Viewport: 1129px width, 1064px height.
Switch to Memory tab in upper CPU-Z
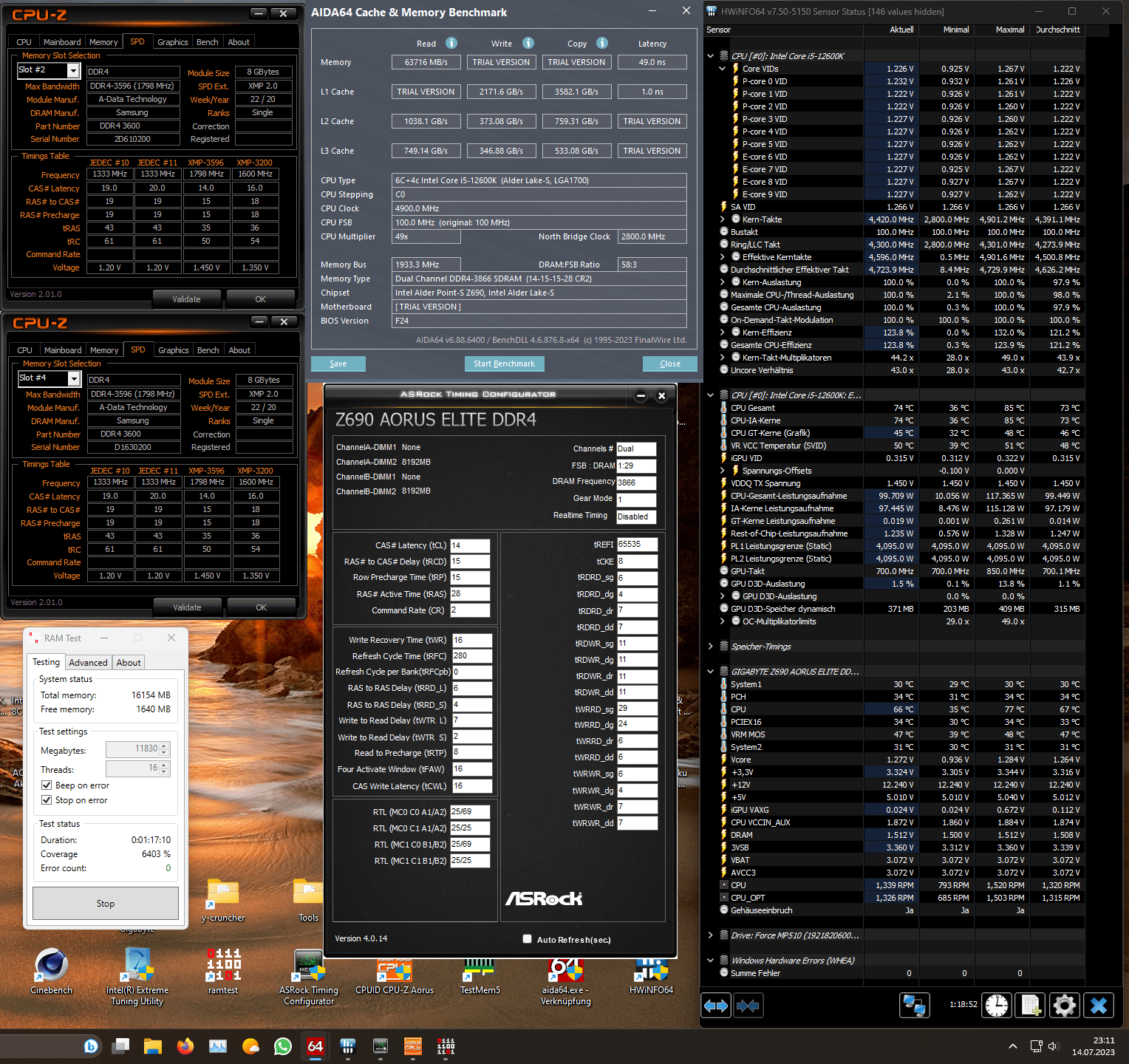click(x=103, y=42)
